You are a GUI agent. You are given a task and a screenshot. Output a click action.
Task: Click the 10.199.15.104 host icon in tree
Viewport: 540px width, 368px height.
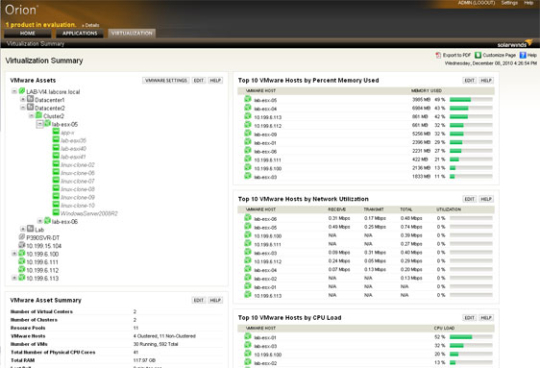(22, 245)
